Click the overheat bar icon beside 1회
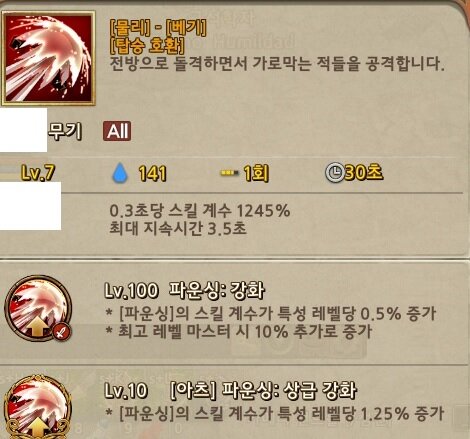Screen dimensions: 470x439 [230, 173]
